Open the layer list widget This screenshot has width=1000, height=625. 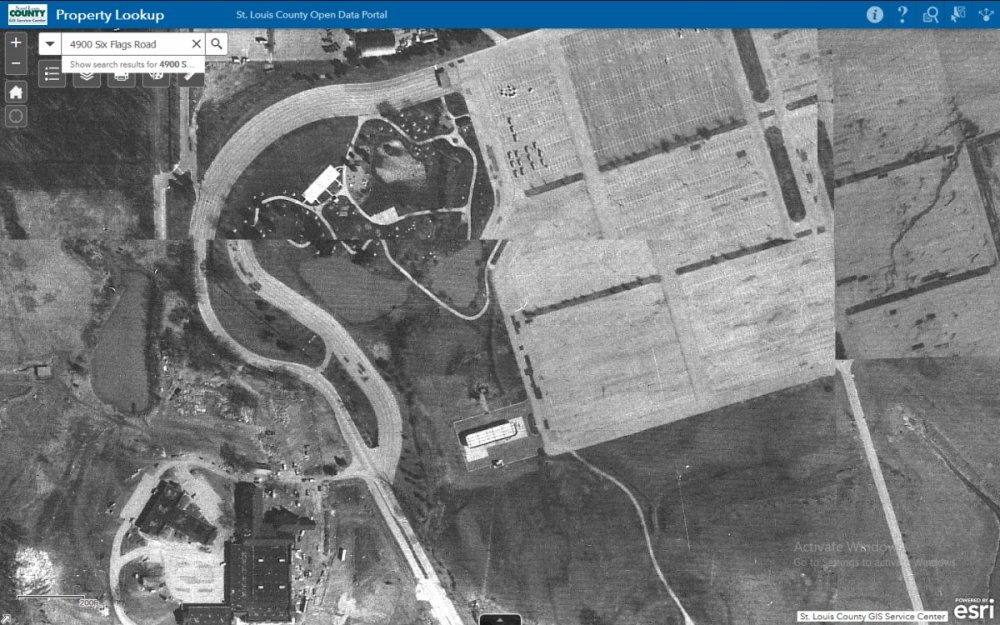tap(87, 76)
